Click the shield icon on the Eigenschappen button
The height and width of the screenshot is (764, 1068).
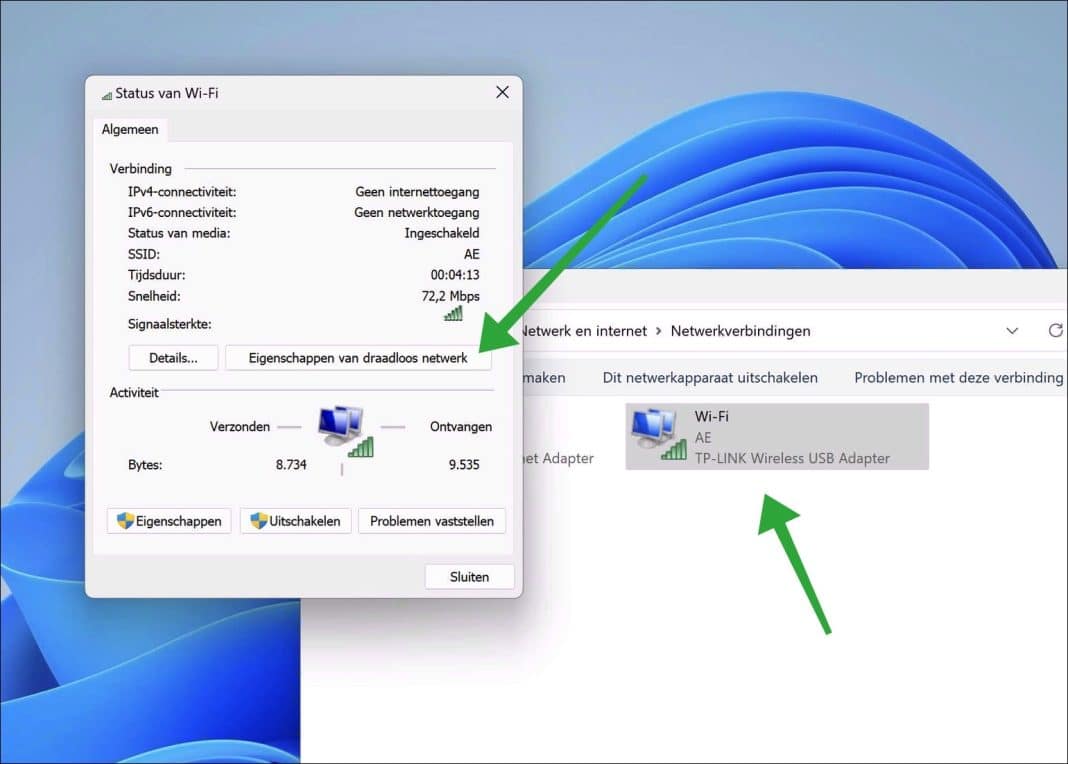coord(123,521)
